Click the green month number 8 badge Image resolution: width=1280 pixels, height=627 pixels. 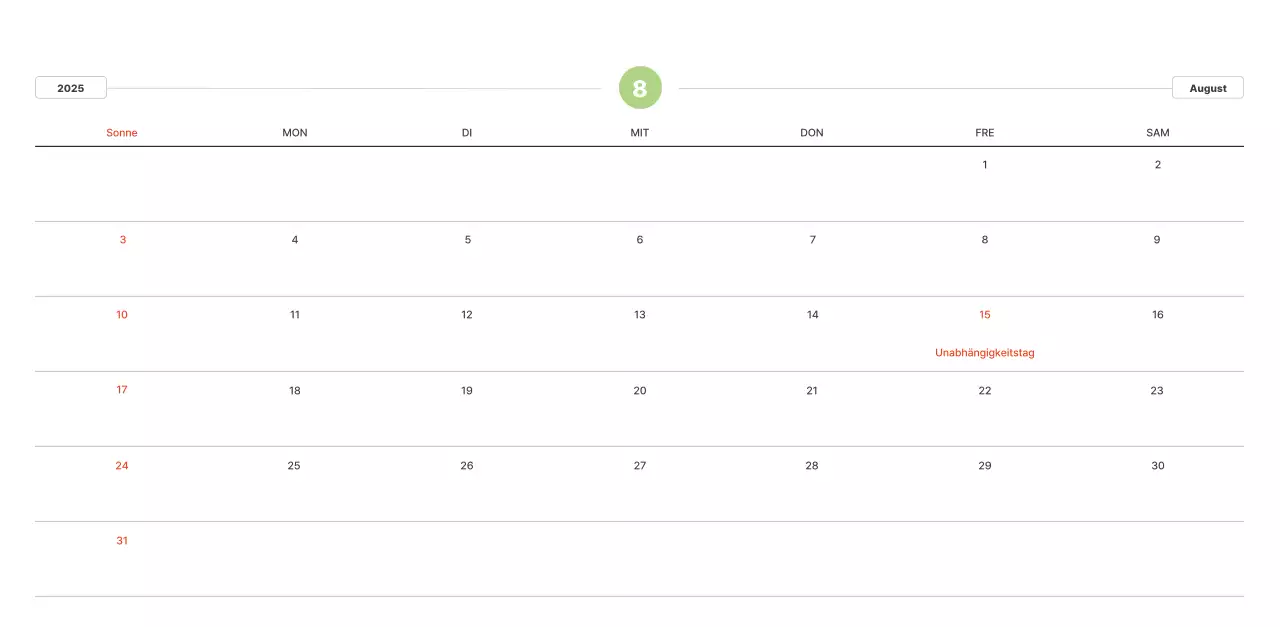pyautogui.click(x=640, y=88)
